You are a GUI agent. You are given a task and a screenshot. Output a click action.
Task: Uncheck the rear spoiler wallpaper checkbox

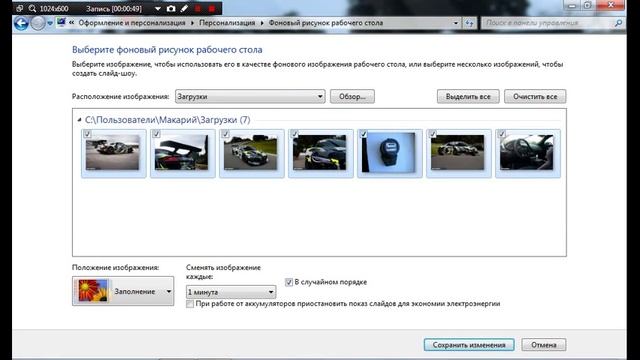[156, 134]
